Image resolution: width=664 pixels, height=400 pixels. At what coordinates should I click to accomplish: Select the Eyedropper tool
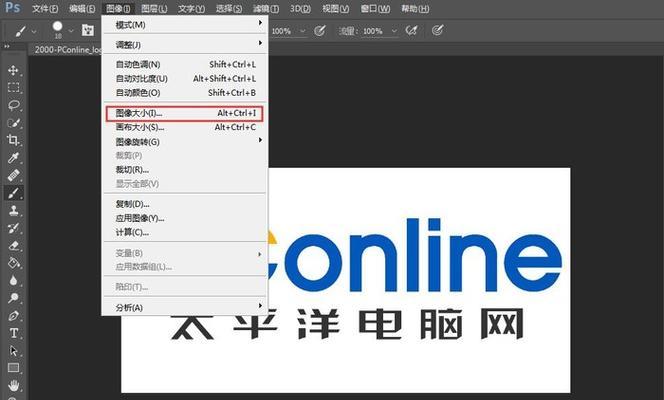[x=13, y=158]
